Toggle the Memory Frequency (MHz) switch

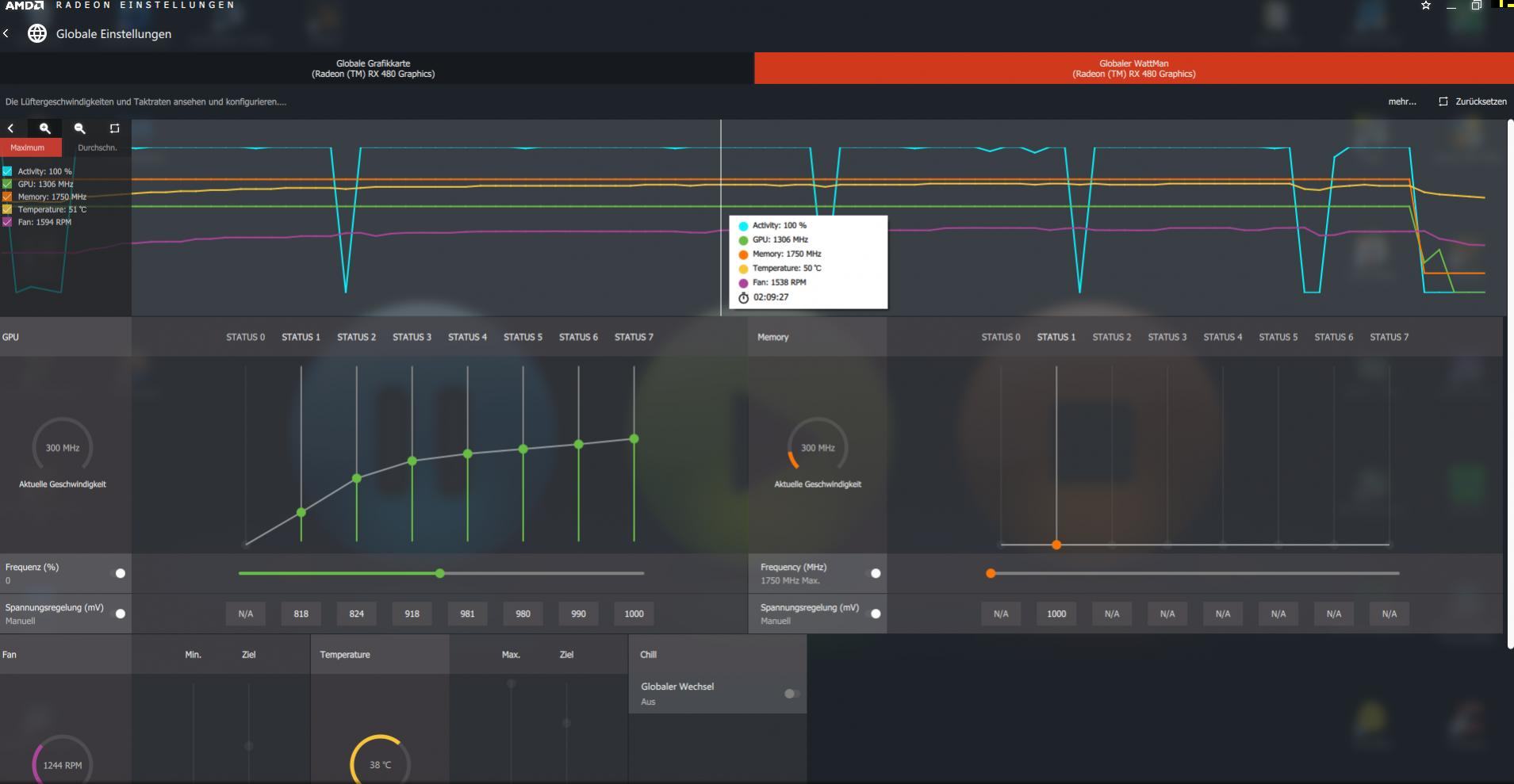(x=875, y=573)
